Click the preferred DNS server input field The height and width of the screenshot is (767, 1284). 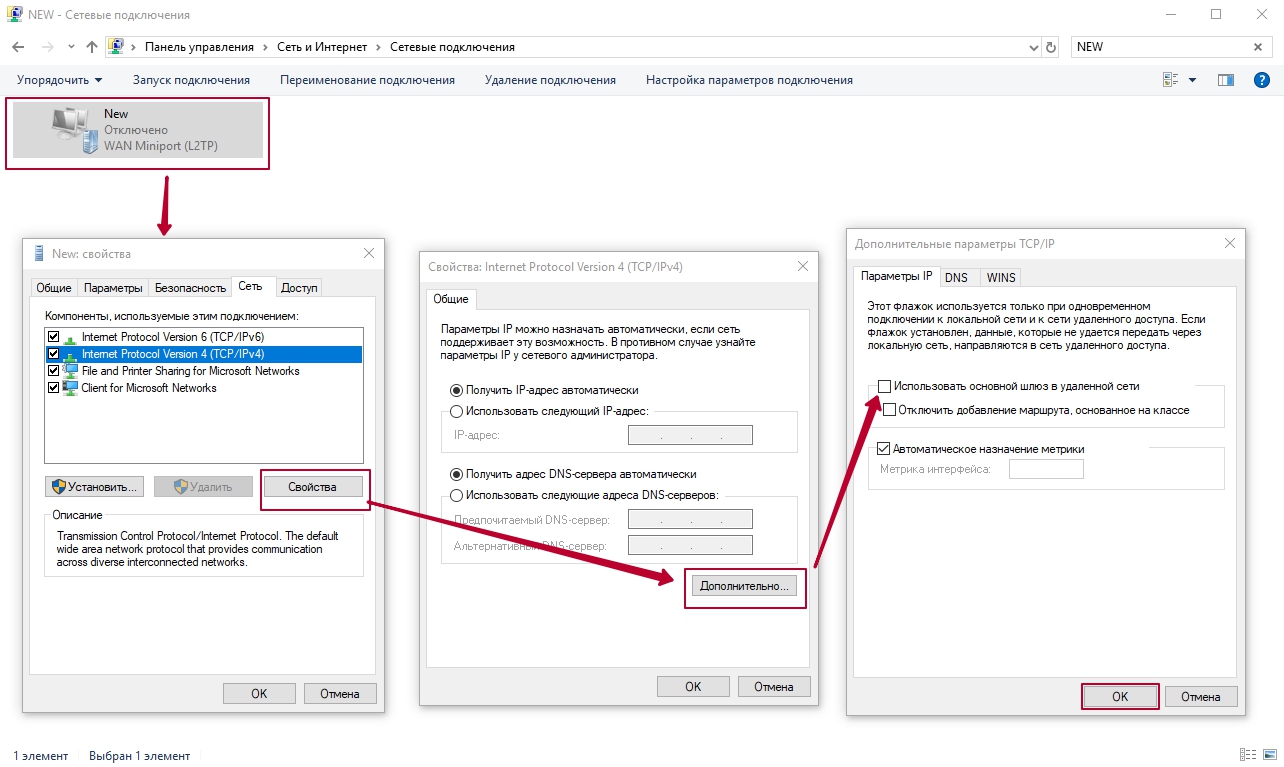click(690, 520)
